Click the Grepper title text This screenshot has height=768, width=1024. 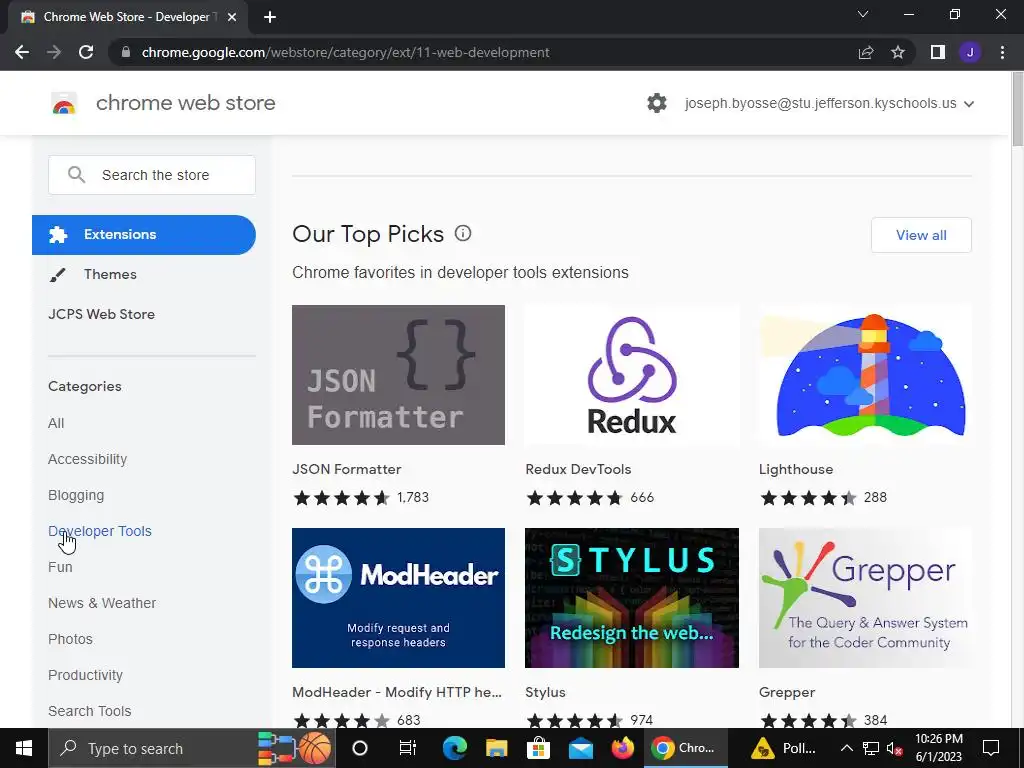pyautogui.click(x=787, y=692)
